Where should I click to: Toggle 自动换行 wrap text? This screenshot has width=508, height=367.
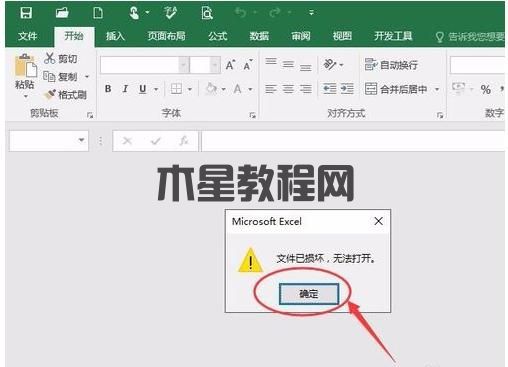click(x=391, y=65)
